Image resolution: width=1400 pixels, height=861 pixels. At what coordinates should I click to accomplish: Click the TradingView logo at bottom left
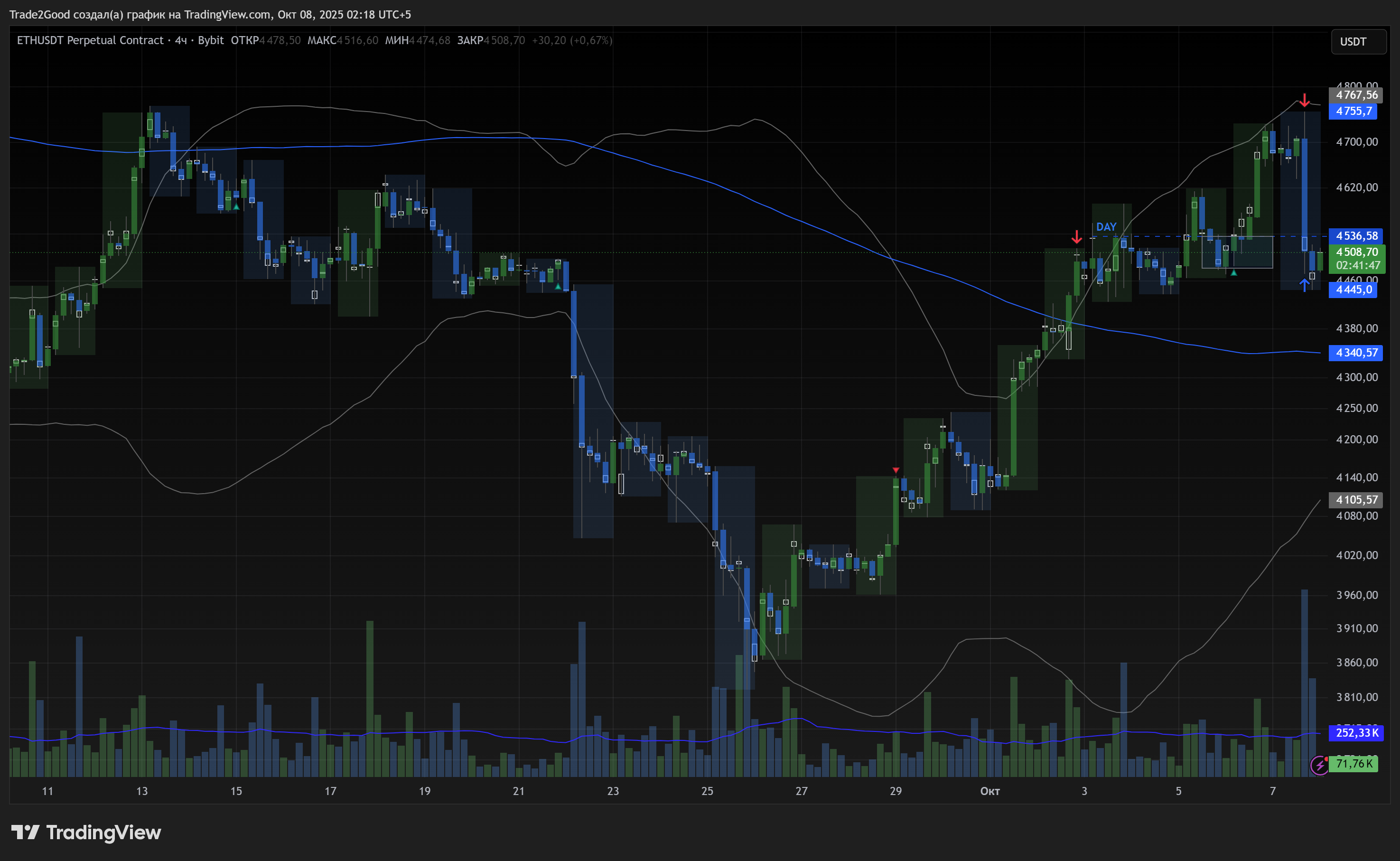tap(86, 833)
